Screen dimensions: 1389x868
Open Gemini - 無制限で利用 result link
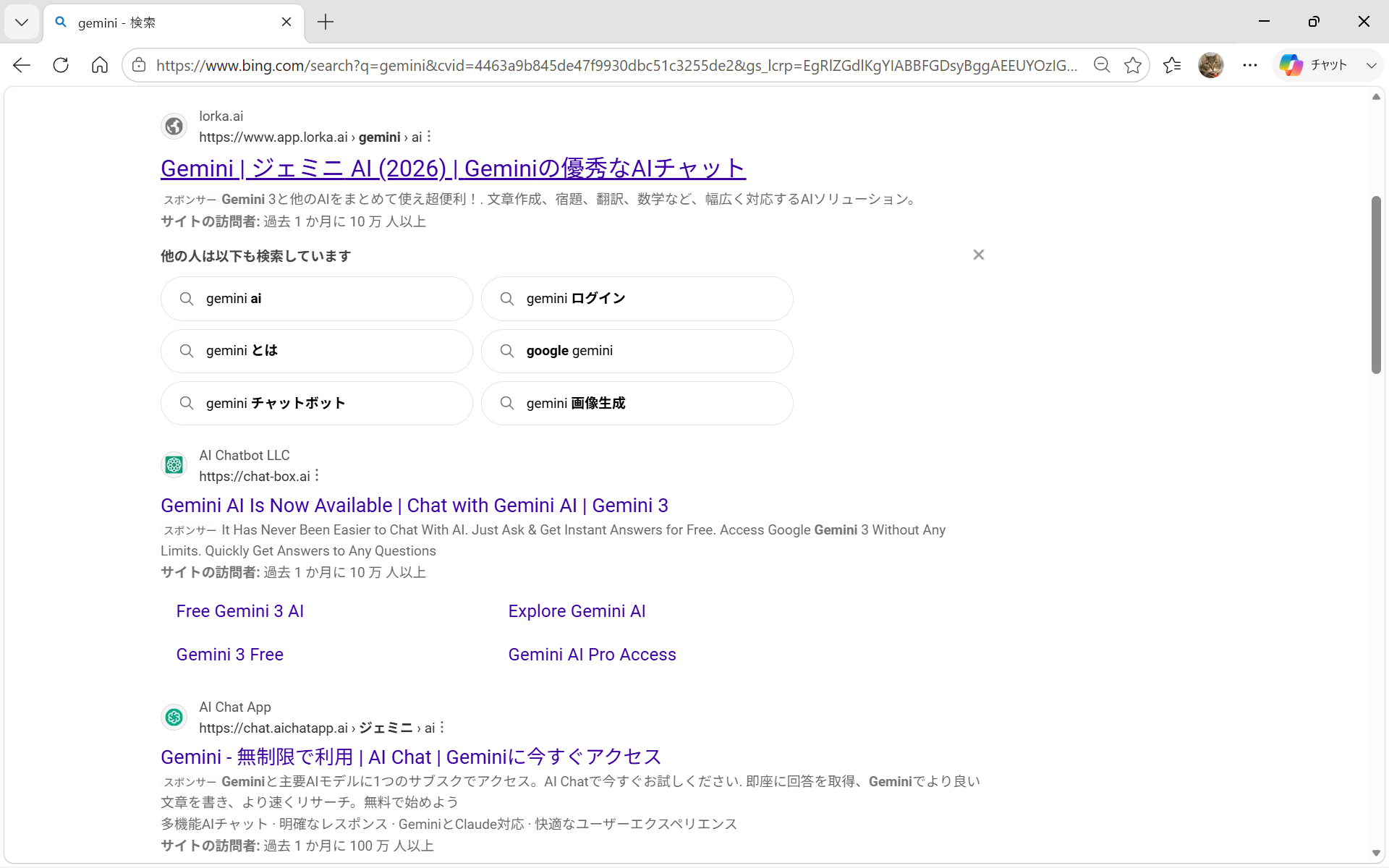tap(411, 757)
